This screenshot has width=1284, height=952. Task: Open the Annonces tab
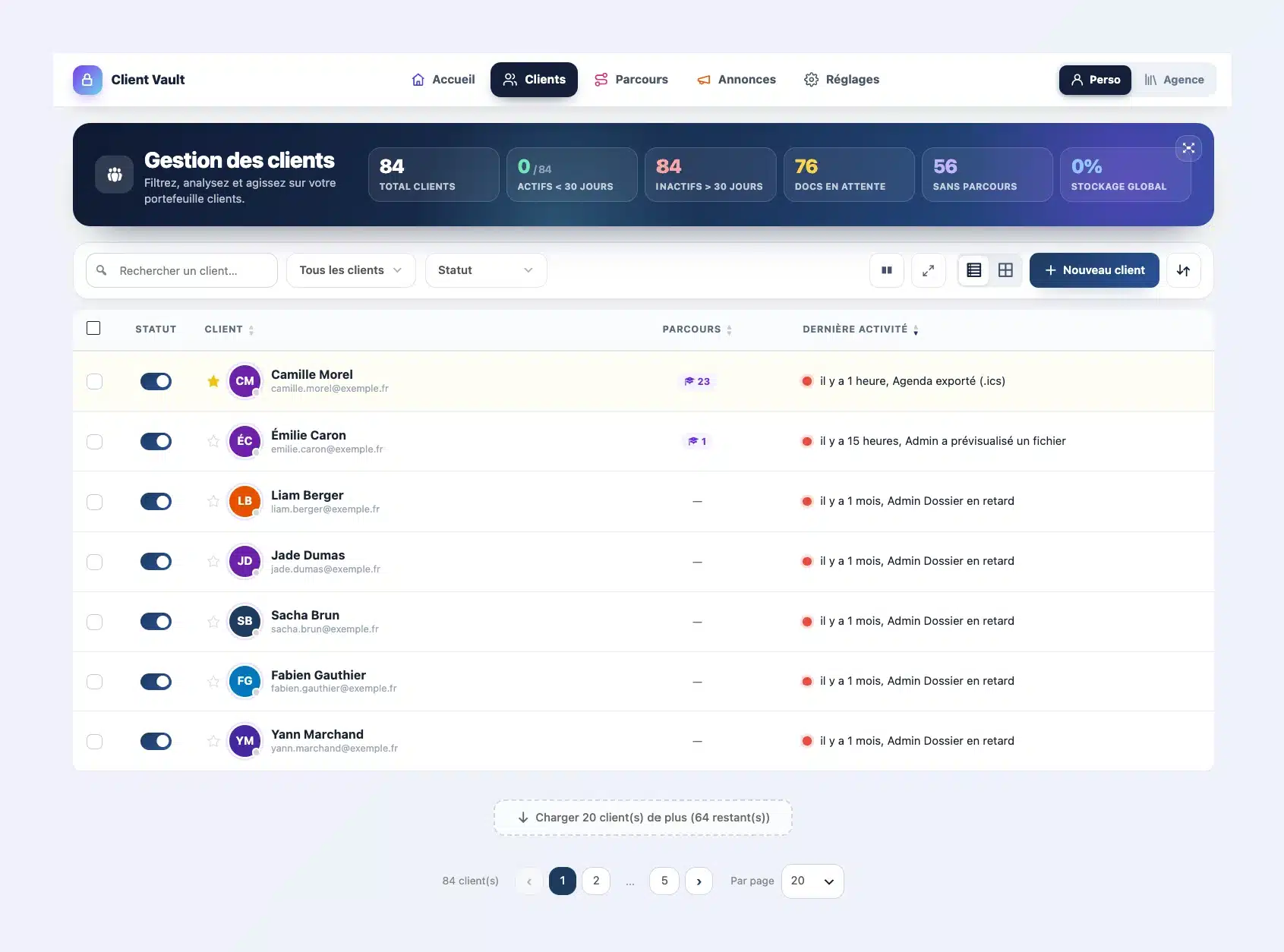737,80
